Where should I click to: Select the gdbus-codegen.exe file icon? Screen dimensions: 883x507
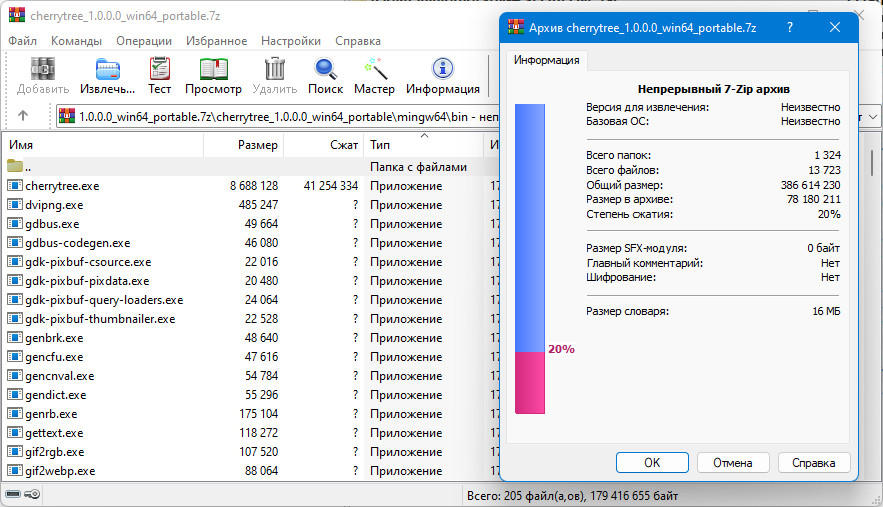(15, 242)
